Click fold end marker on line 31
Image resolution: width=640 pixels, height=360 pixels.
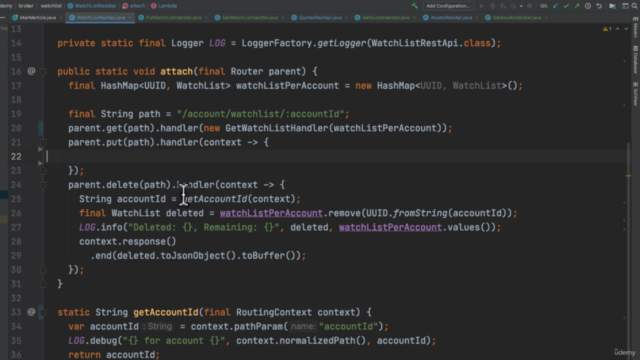coord(43,284)
